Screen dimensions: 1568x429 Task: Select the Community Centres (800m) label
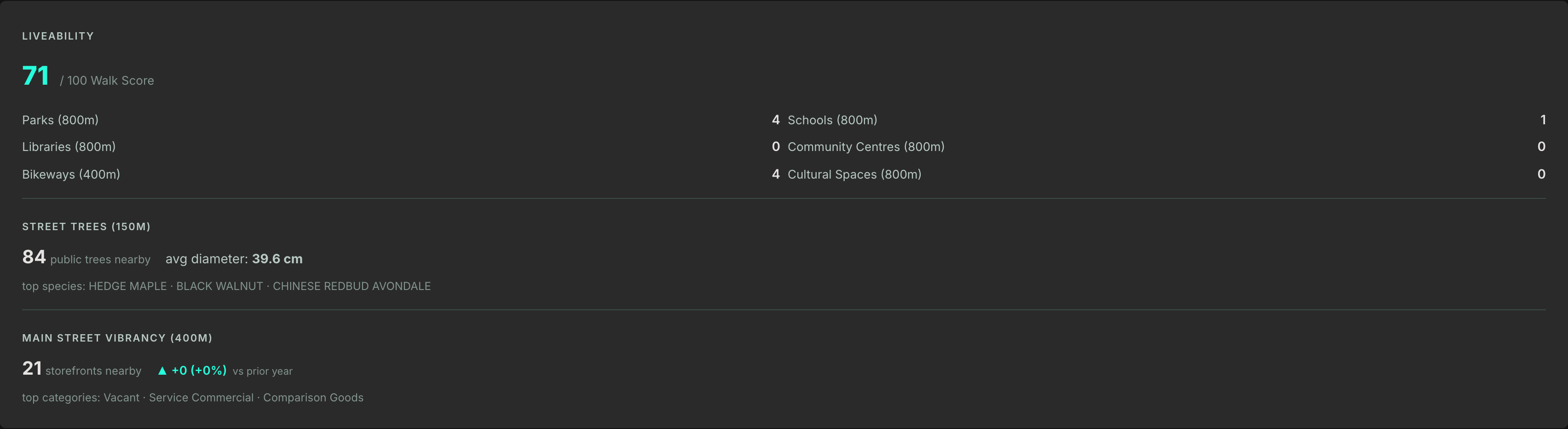pos(865,147)
